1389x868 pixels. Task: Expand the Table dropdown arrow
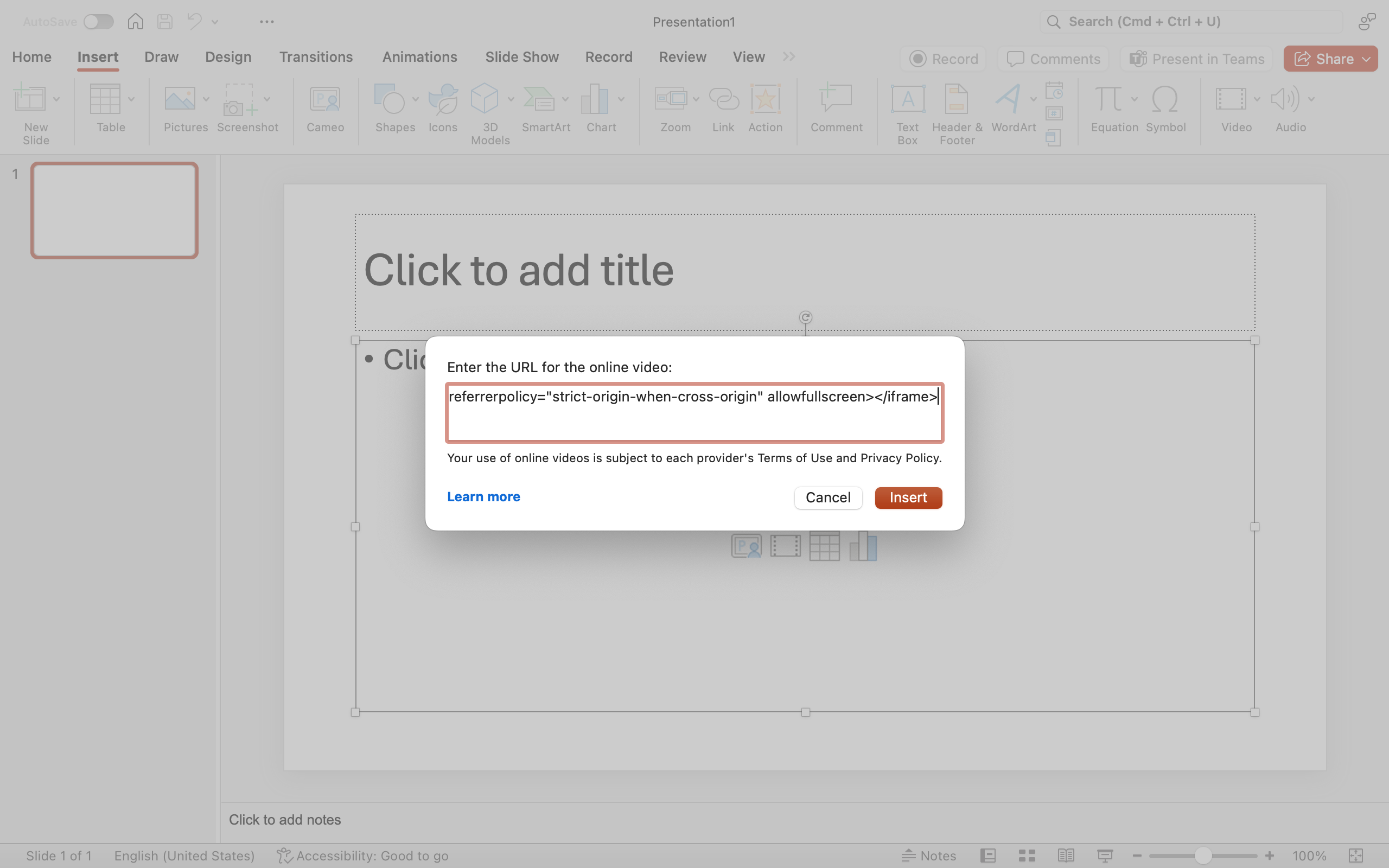click(x=131, y=99)
